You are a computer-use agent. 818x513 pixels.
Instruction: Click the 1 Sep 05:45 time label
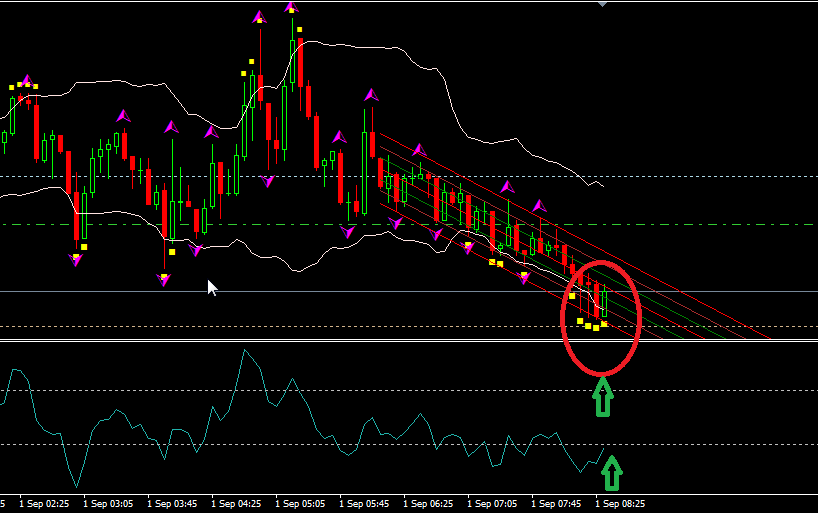click(x=364, y=504)
